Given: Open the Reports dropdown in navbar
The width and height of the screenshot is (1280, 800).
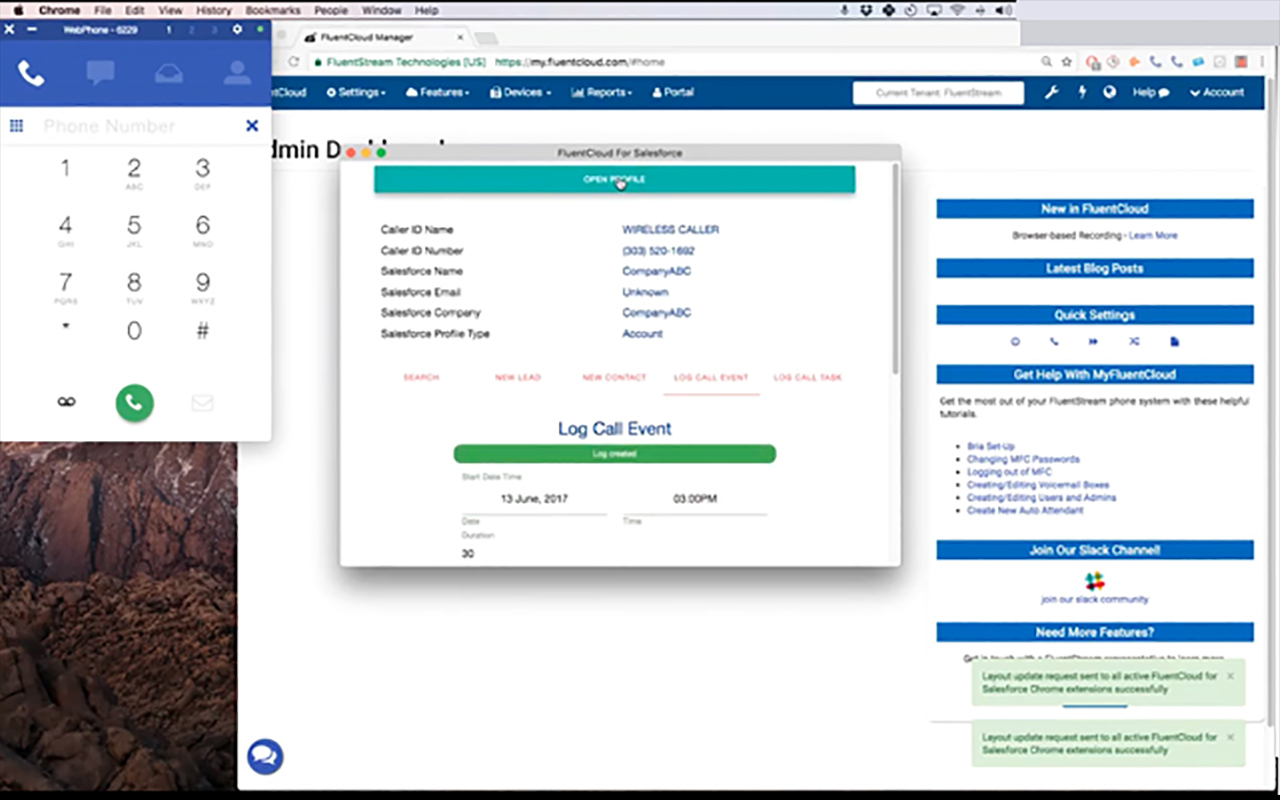Looking at the screenshot, I should (602, 92).
